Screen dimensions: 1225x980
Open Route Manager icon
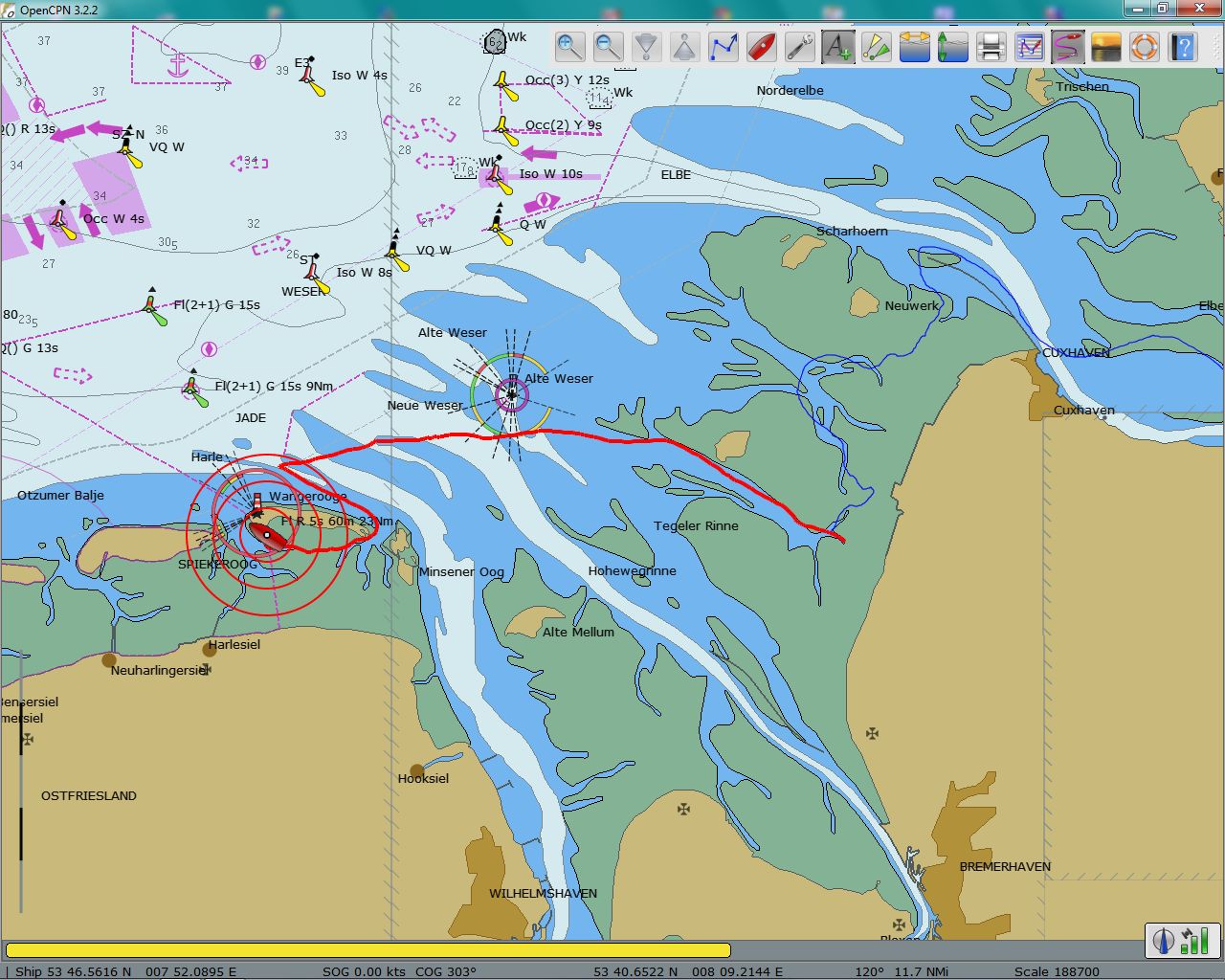[1030, 46]
